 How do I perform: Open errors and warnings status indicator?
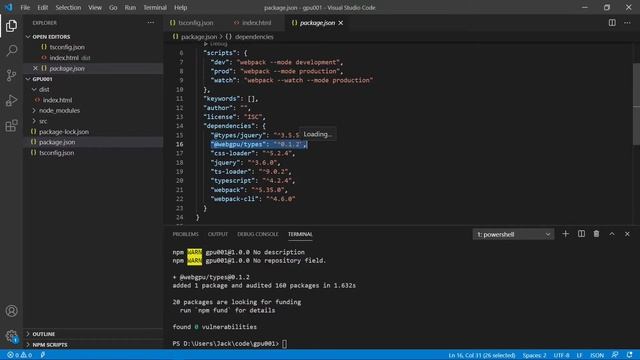(x=20, y=355)
